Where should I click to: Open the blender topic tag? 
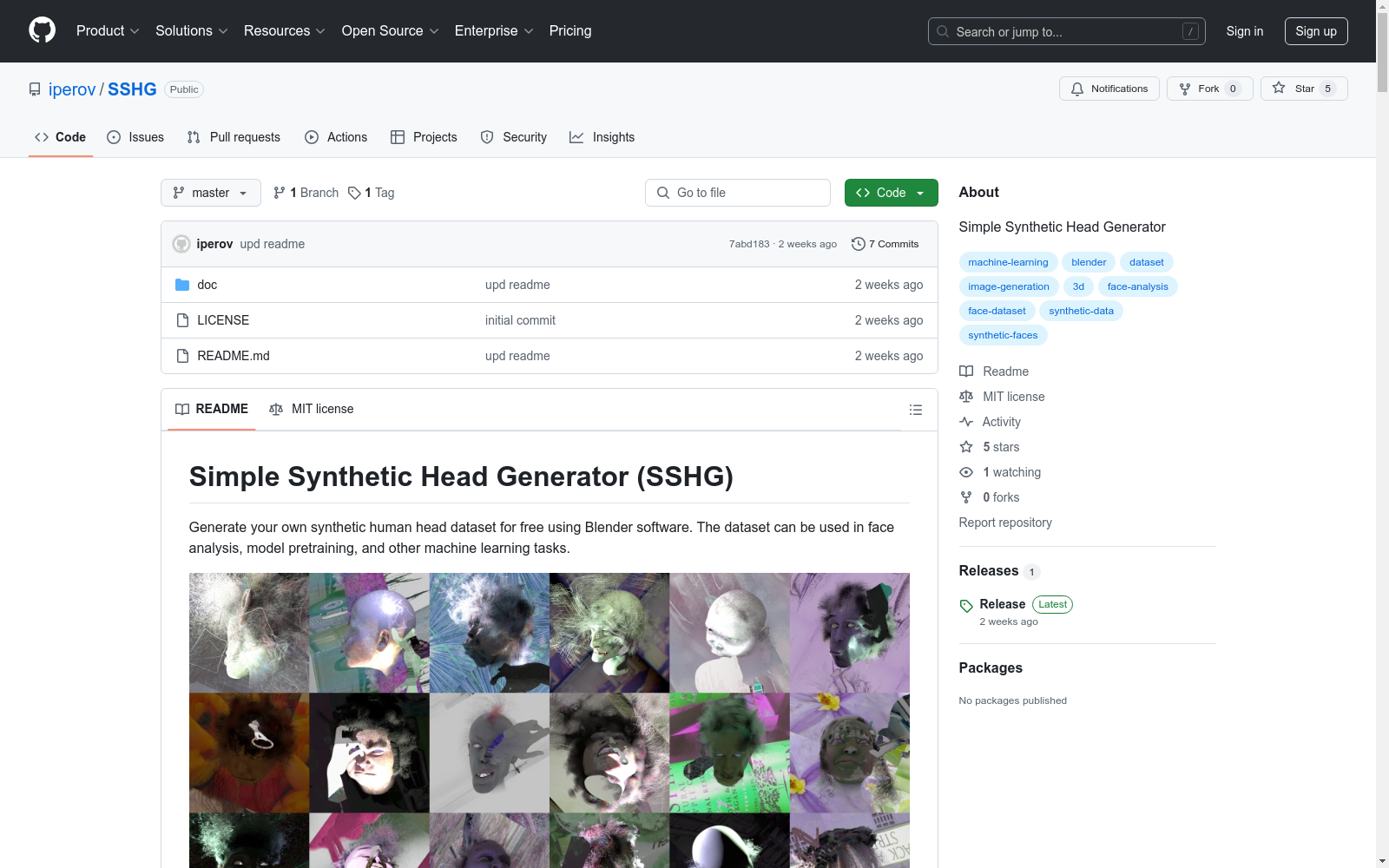point(1089,262)
